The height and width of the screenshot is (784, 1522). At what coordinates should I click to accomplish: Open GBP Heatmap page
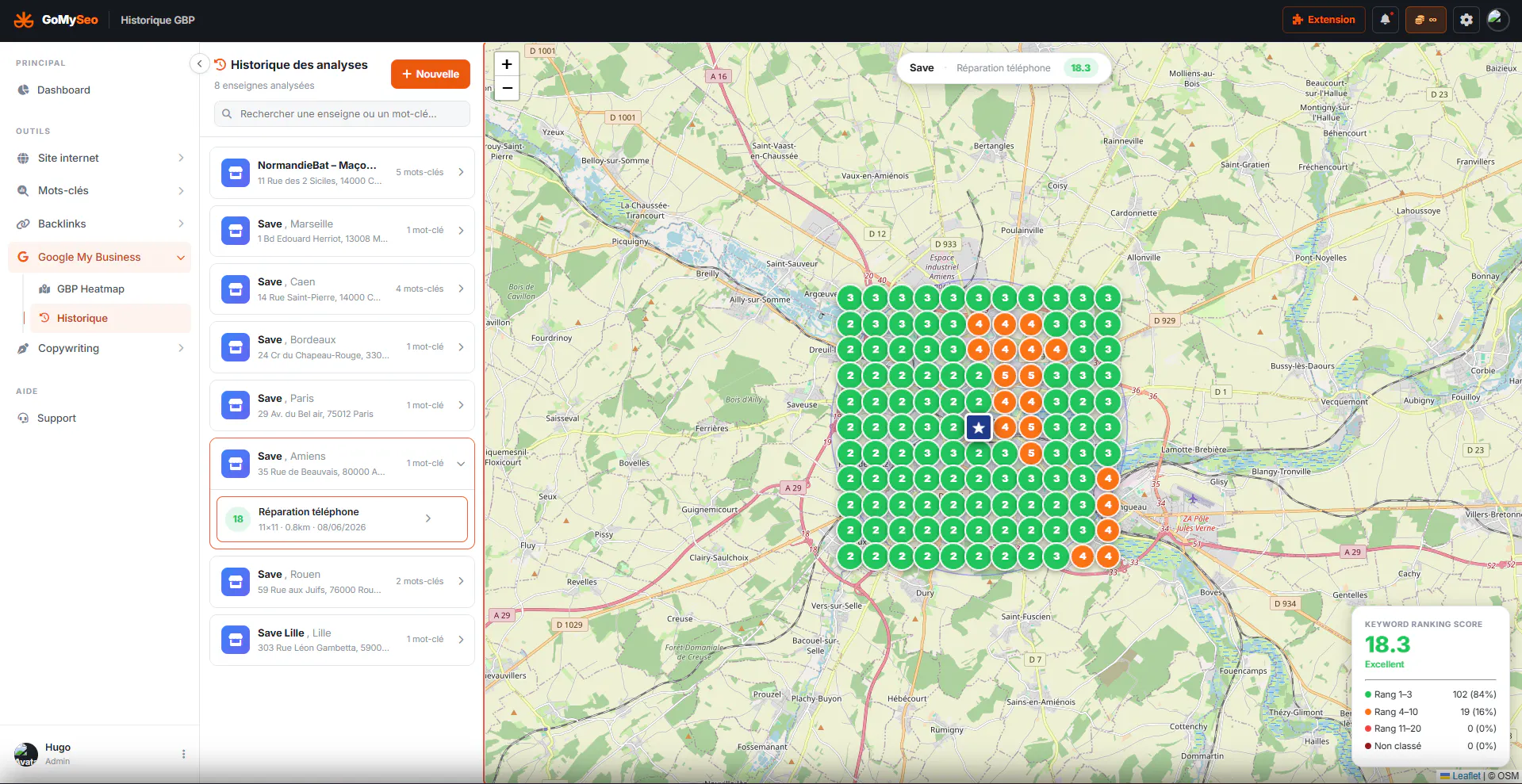(110, 289)
